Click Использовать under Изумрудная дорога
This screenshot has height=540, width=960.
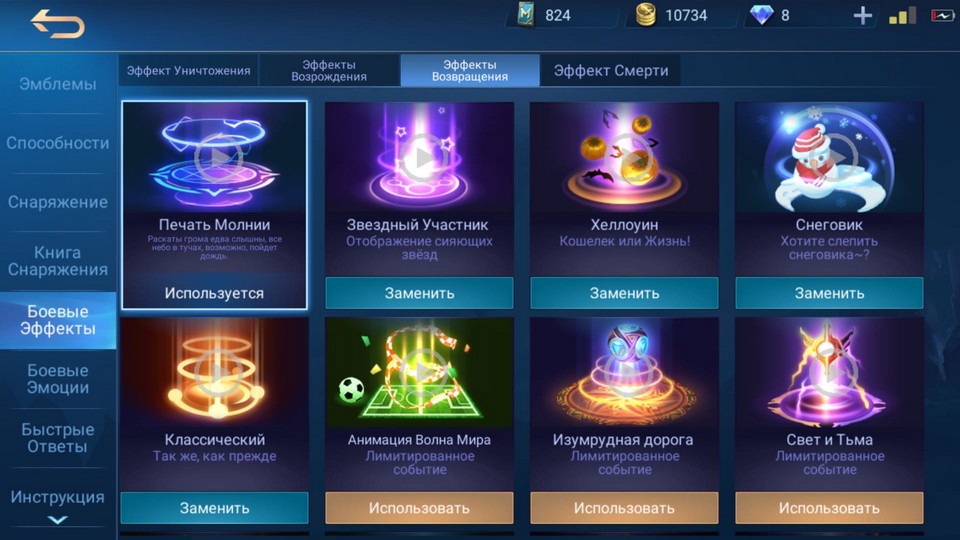tap(624, 508)
